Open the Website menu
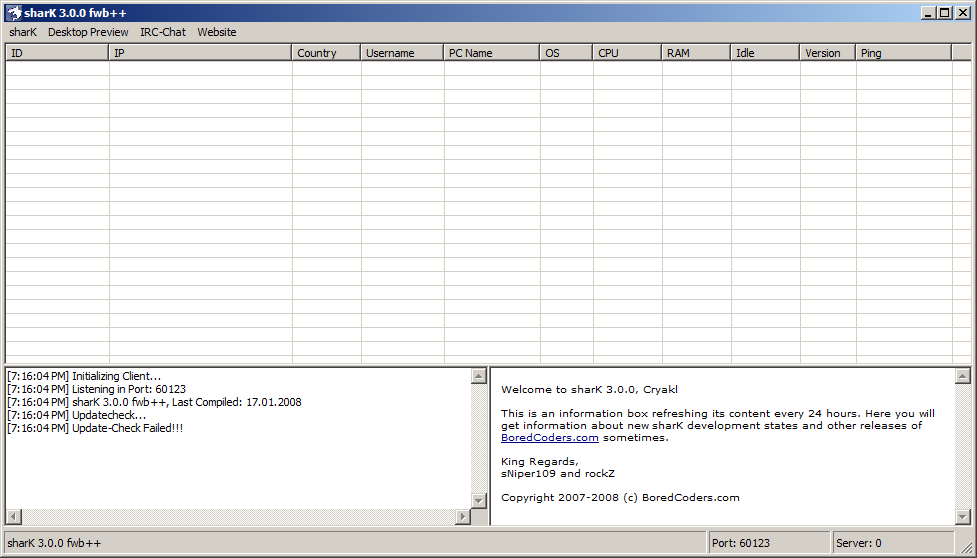977x558 pixels. click(x=217, y=32)
